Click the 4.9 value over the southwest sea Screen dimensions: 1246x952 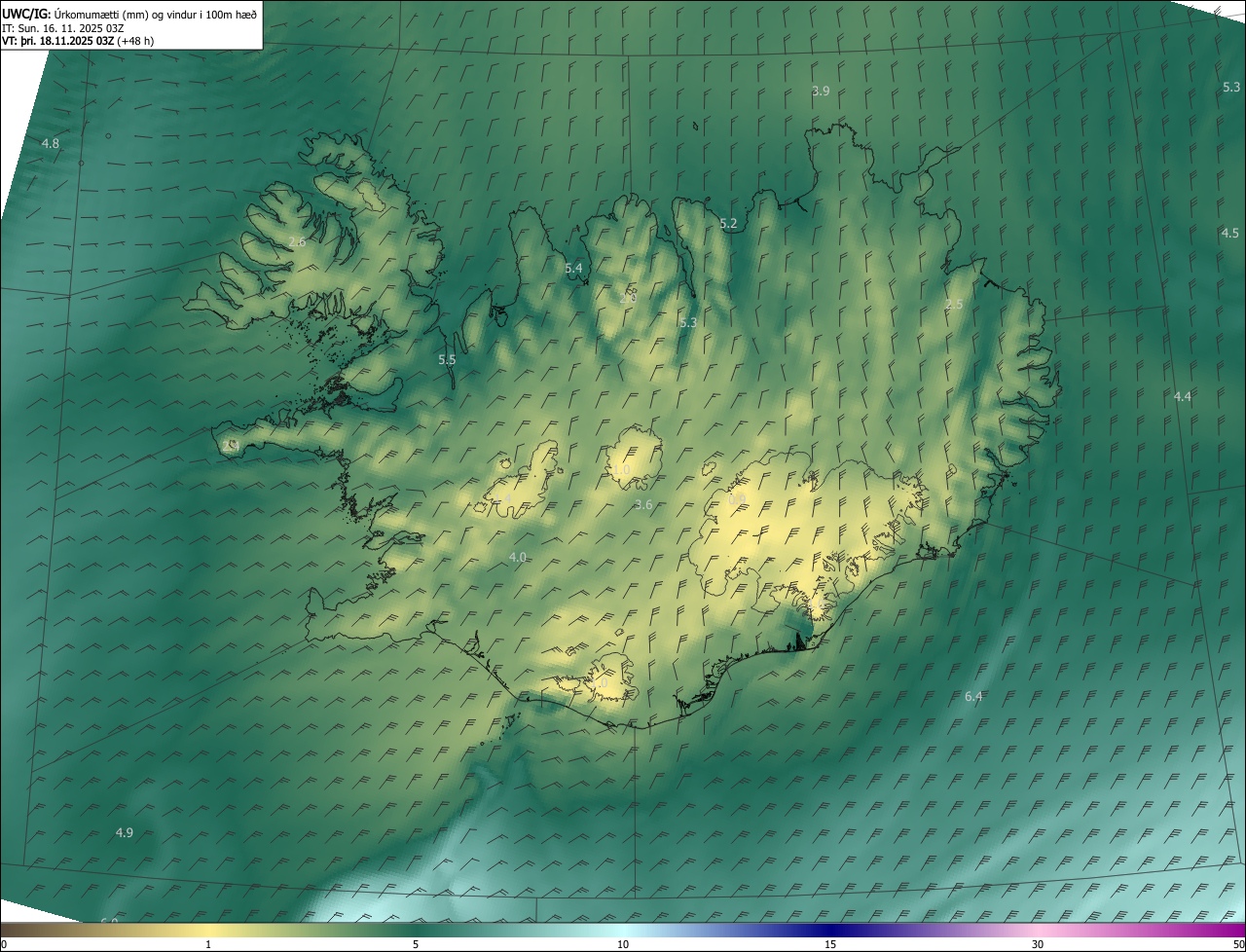point(125,832)
